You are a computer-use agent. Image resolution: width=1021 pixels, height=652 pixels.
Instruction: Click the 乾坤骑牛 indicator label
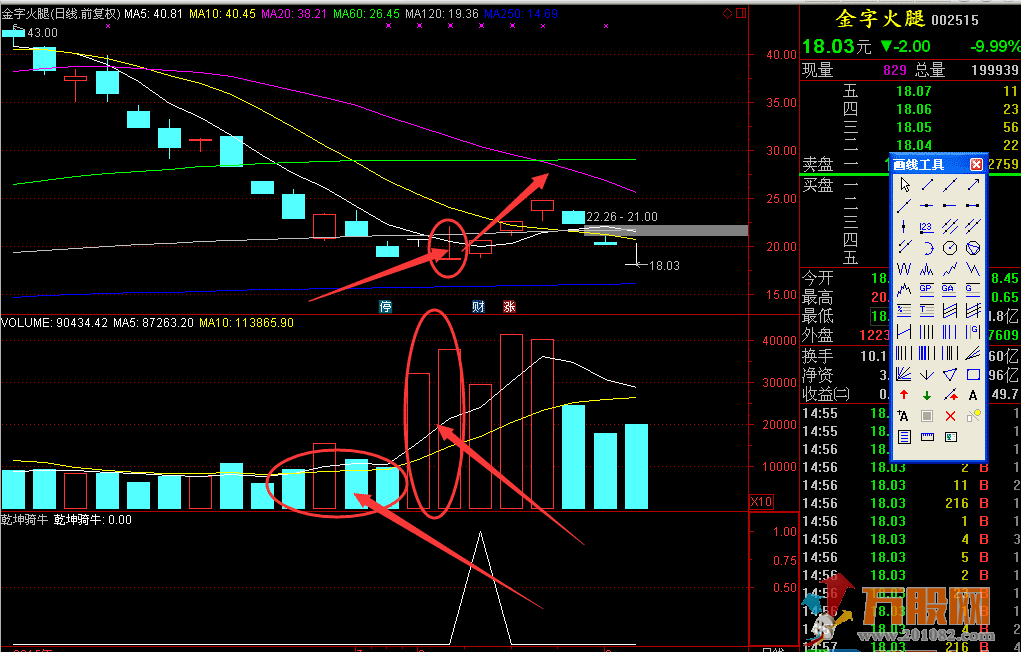click(x=25, y=520)
